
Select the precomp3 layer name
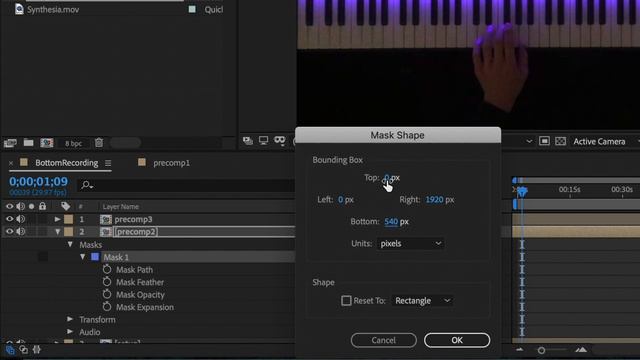[x=133, y=219]
